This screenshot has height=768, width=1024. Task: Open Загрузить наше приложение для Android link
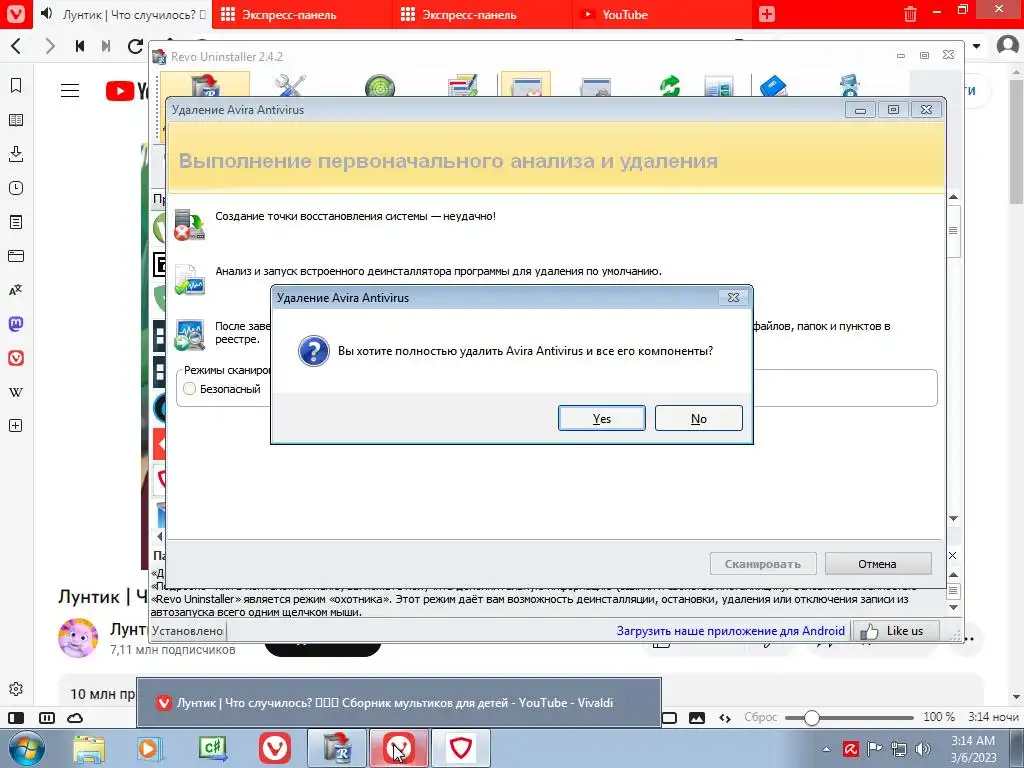pos(730,631)
